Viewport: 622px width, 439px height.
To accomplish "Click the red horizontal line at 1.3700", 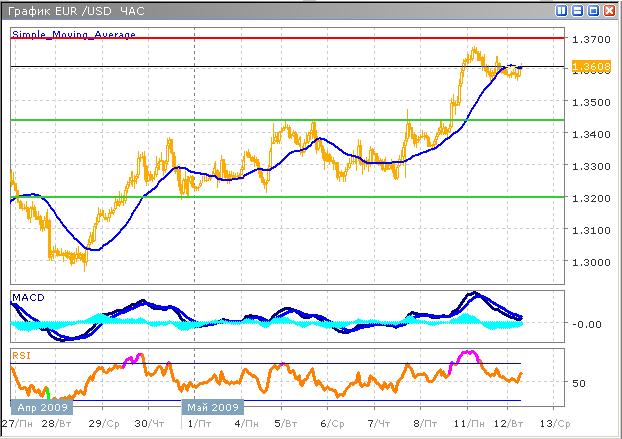I will pos(300,38).
